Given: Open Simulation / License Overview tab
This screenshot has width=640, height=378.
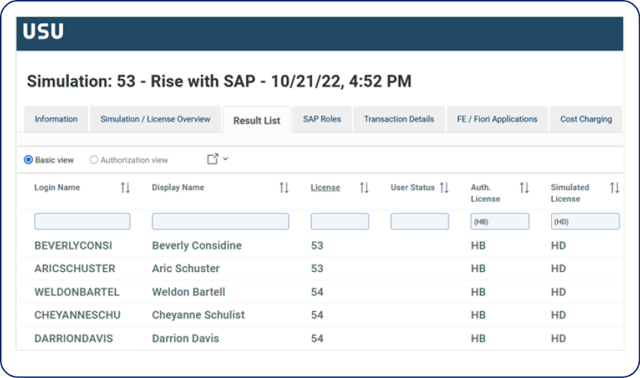Looking at the screenshot, I should pyautogui.click(x=155, y=119).
